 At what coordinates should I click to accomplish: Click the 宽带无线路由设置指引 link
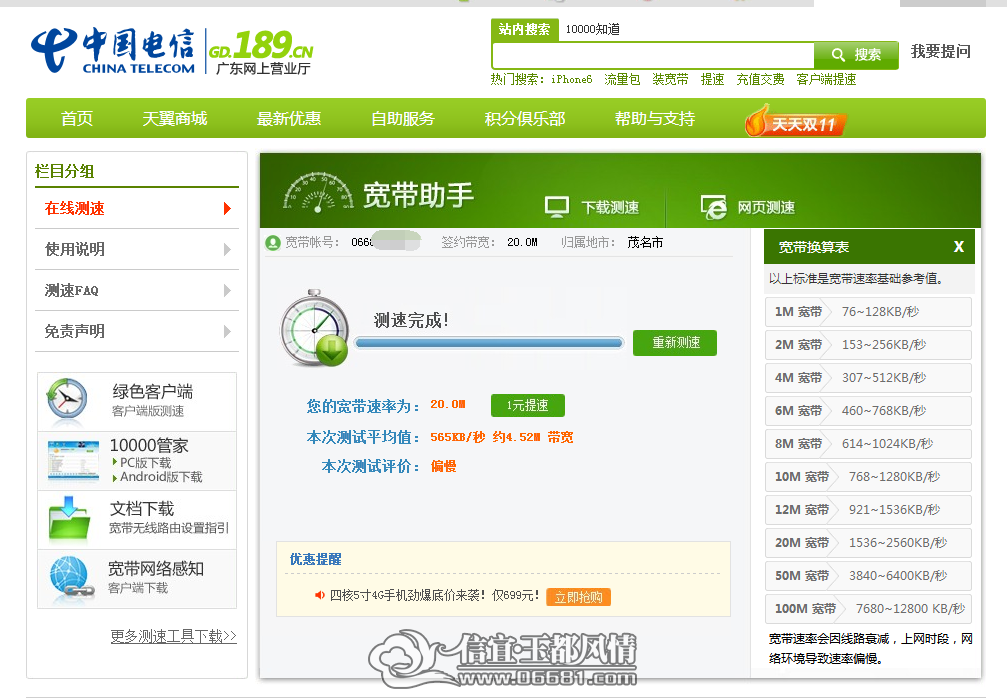click(169, 528)
